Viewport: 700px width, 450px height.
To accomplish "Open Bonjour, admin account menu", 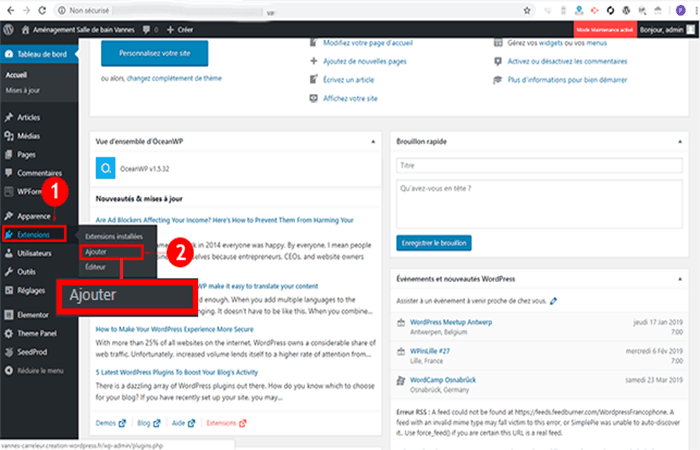I will click(667, 29).
